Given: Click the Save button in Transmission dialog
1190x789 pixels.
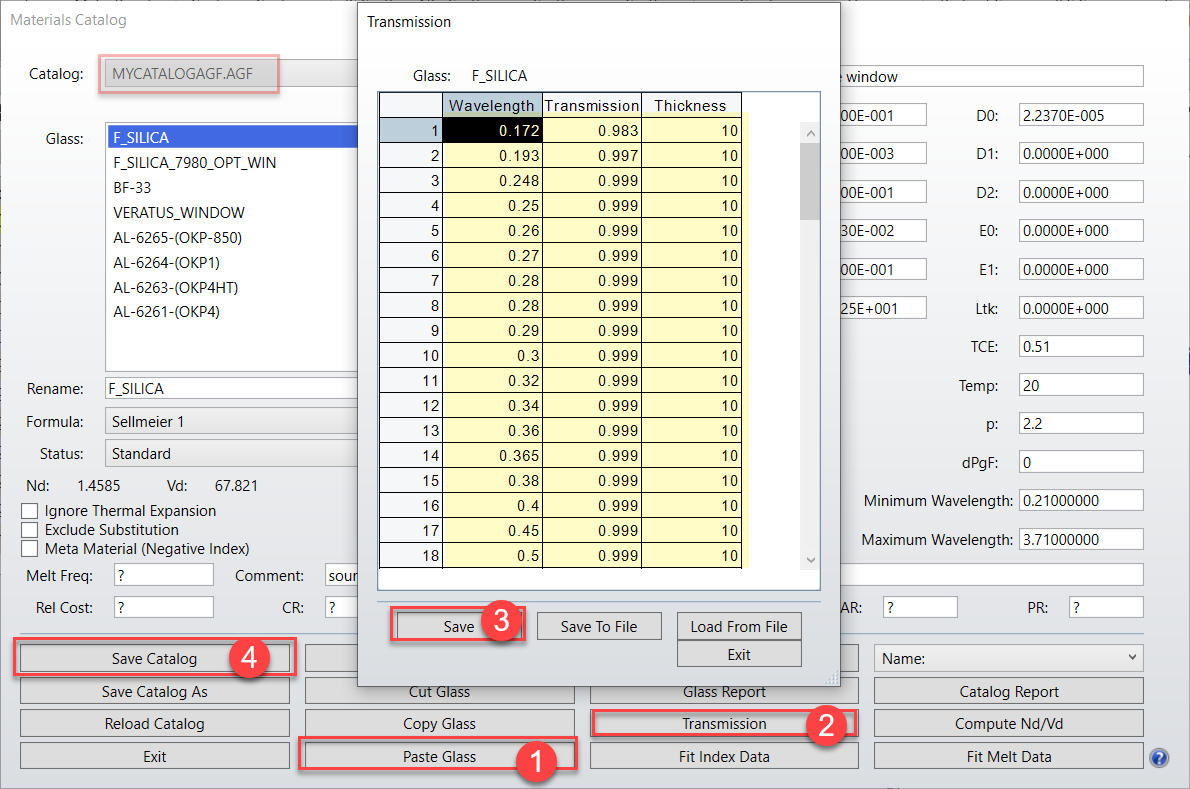Looking at the screenshot, I should point(458,627).
